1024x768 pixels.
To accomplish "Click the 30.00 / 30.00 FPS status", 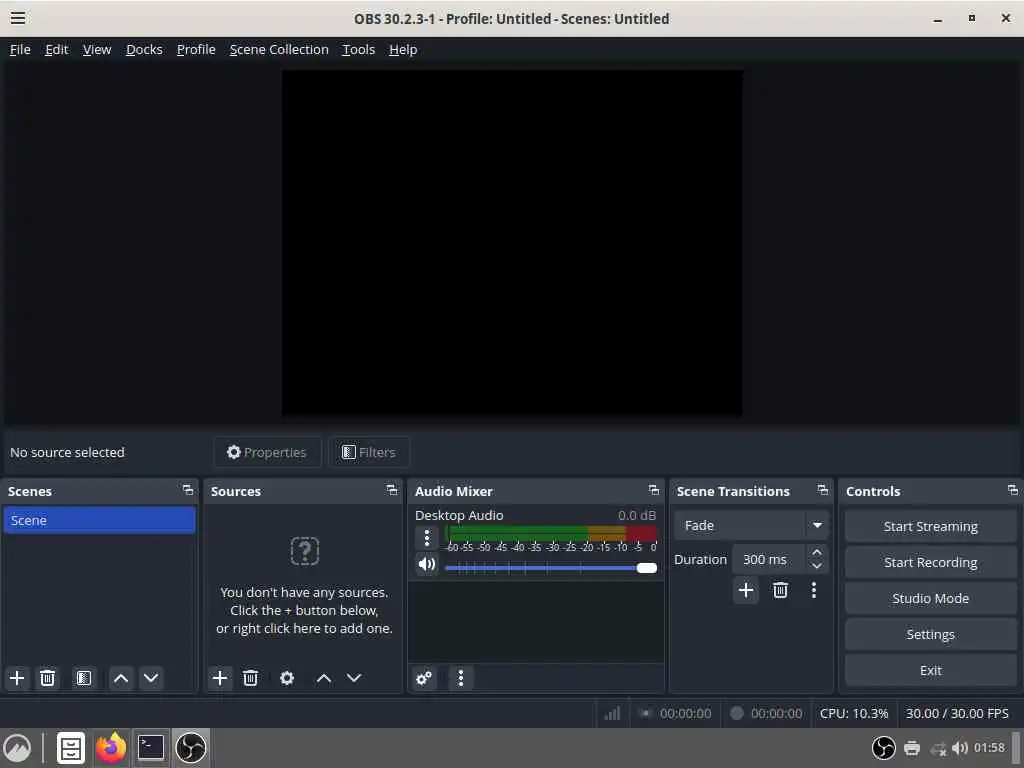I will coord(957,713).
